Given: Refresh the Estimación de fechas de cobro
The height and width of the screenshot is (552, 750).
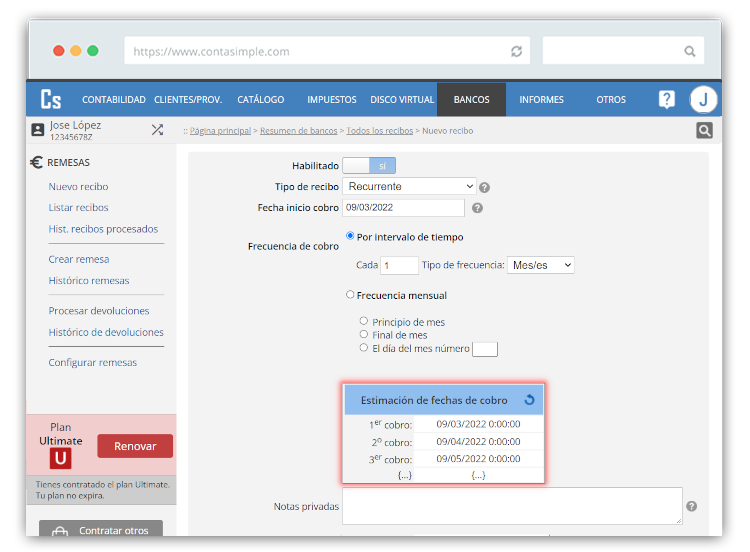Looking at the screenshot, I should [x=529, y=400].
